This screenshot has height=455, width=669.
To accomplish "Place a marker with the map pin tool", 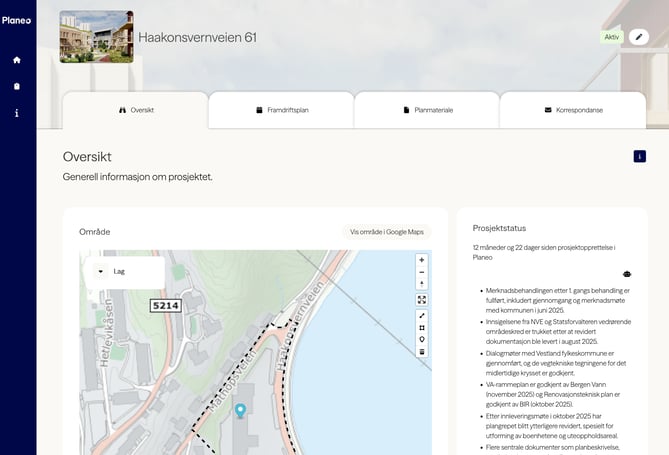I will [x=421, y=339].
